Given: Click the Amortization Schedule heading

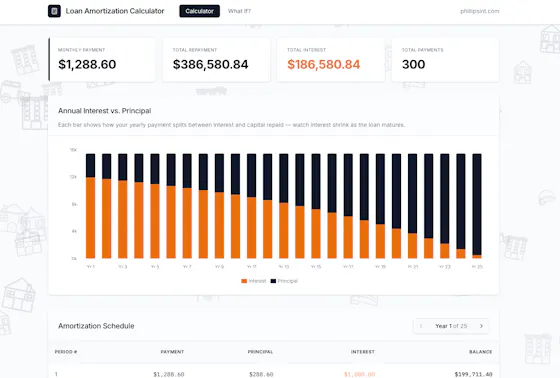Looking at the screenshot, I should click(x=96, y=326).
